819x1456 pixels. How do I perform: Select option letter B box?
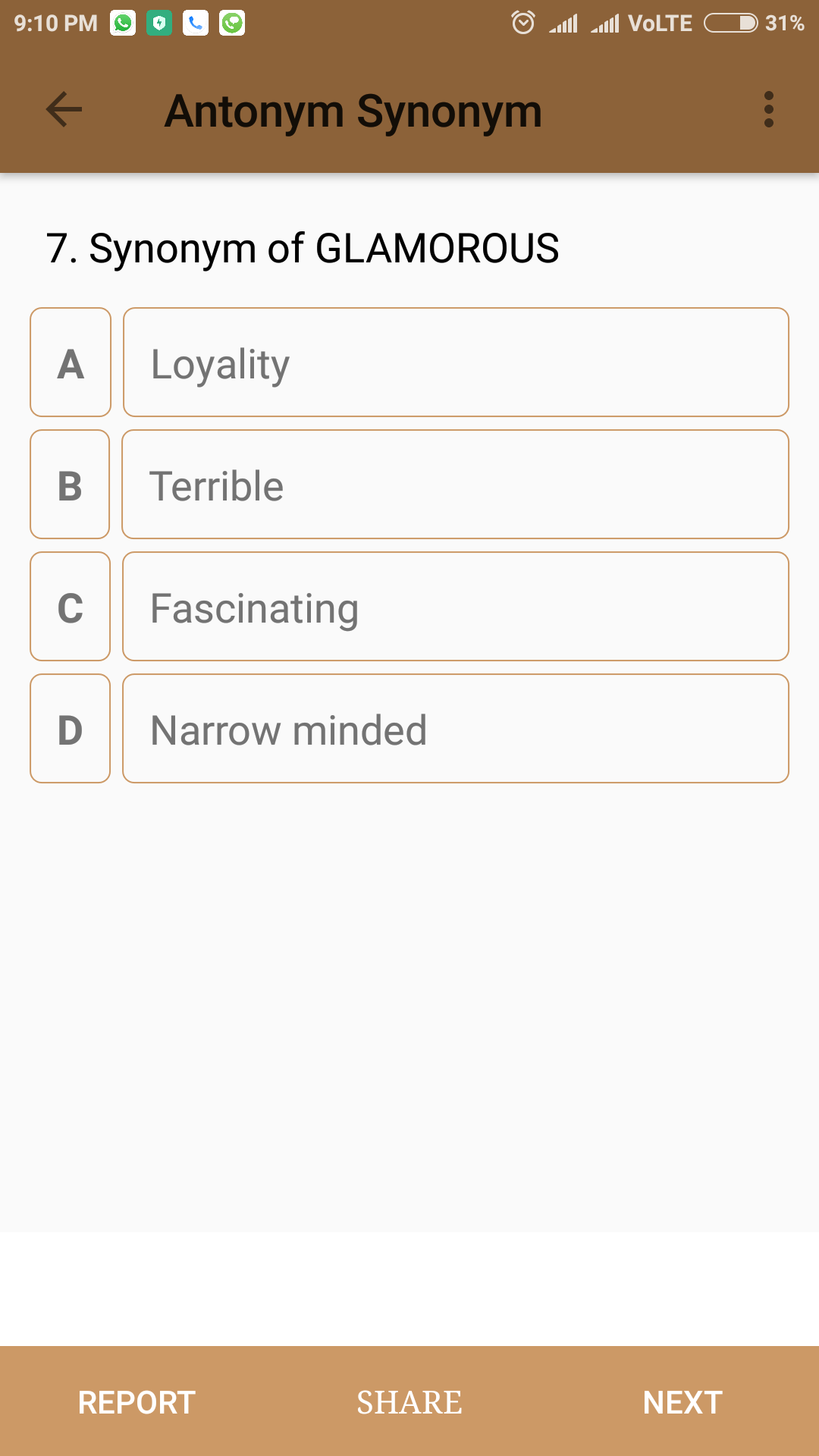click(71, 485)
